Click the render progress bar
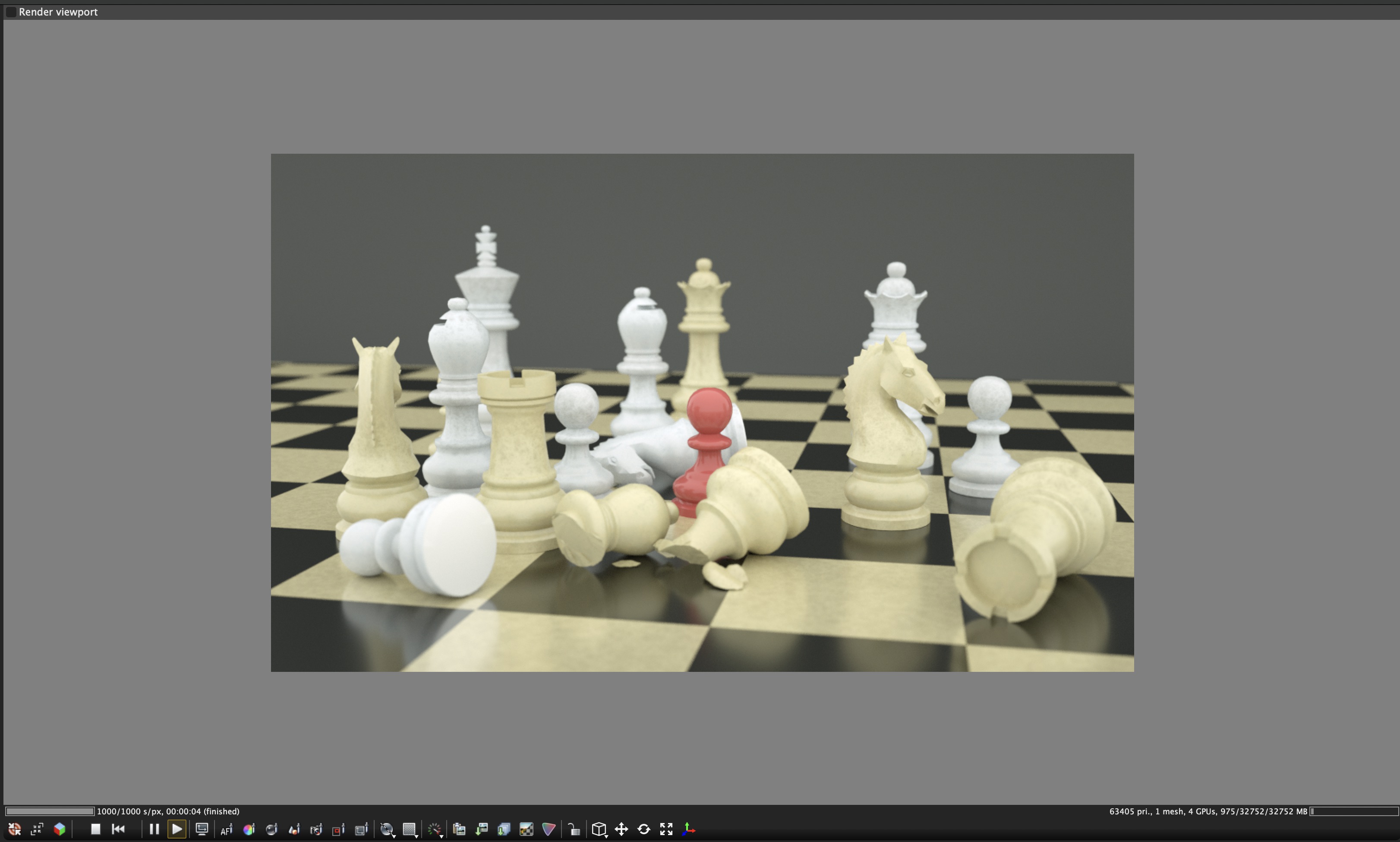Image resolution: width=1400 pixels, height=842 pixels. tap(50, 811)
